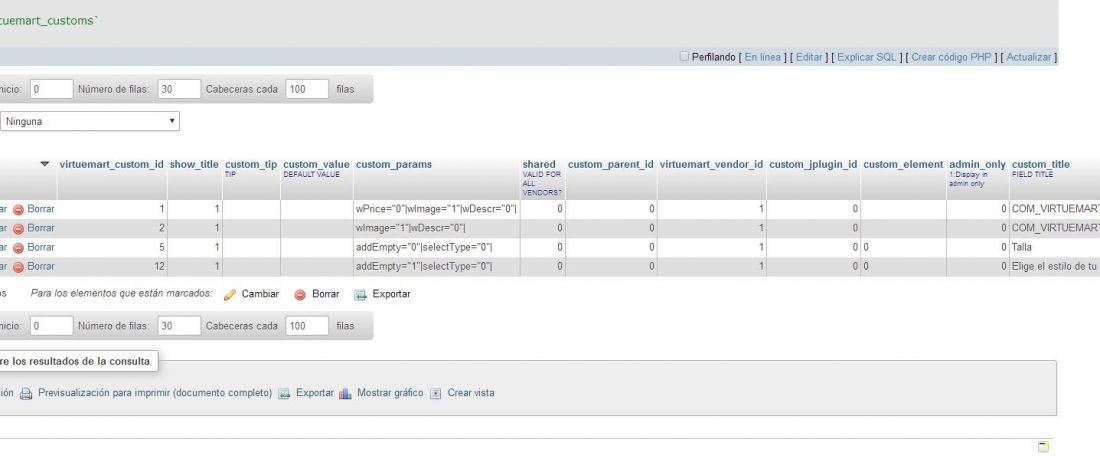Click the bottom start row input field
Viewport: 1100px width, 472px height.
tap(51, 326)
